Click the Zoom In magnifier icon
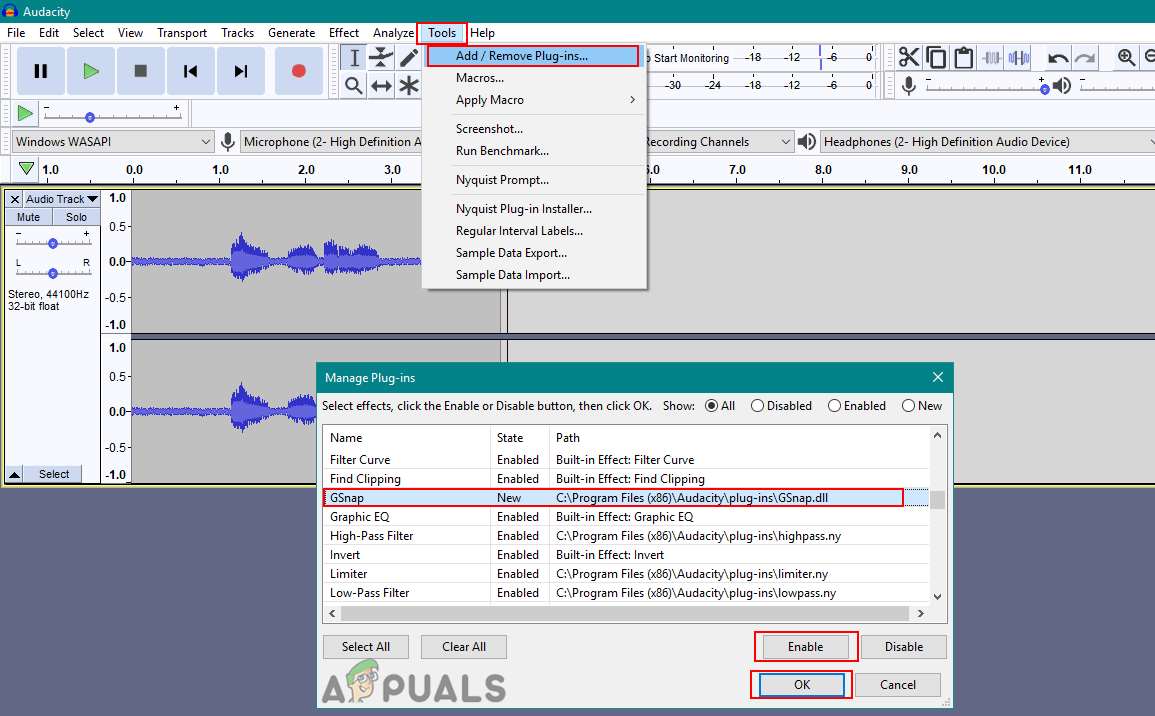This screenshot has width=1155, height=716. [1126, 57]
